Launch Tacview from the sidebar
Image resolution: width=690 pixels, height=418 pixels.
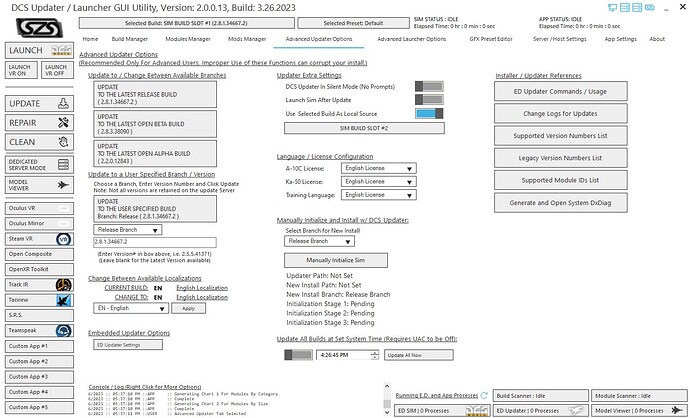pyautogui.click(x=39, y=300)
